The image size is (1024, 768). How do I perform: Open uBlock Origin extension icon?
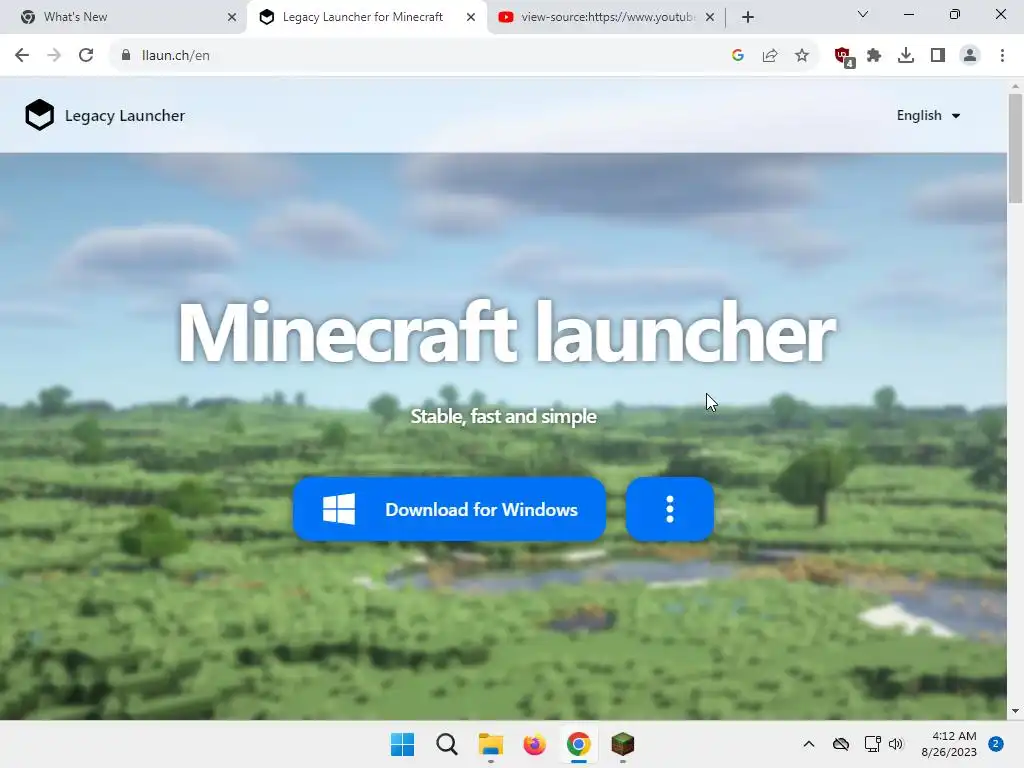click(844, 56)
